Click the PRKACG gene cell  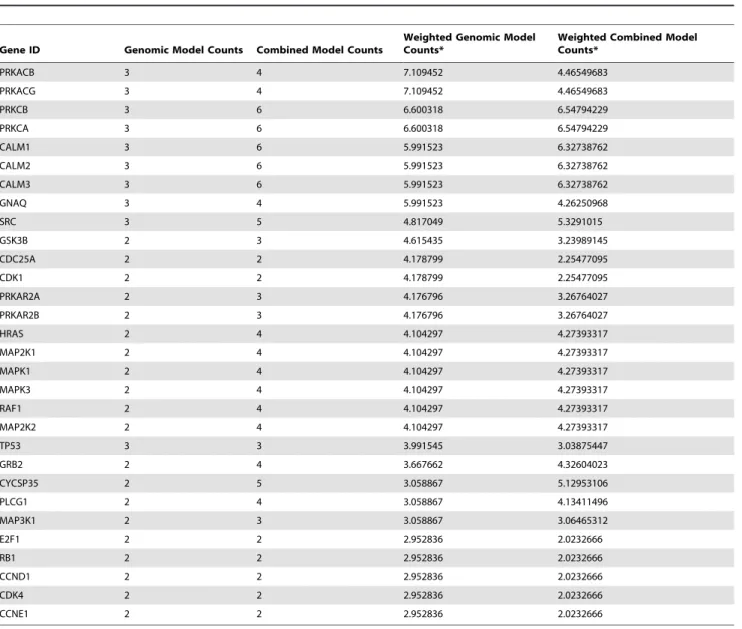pyautogui.click(x=18, y=91)
